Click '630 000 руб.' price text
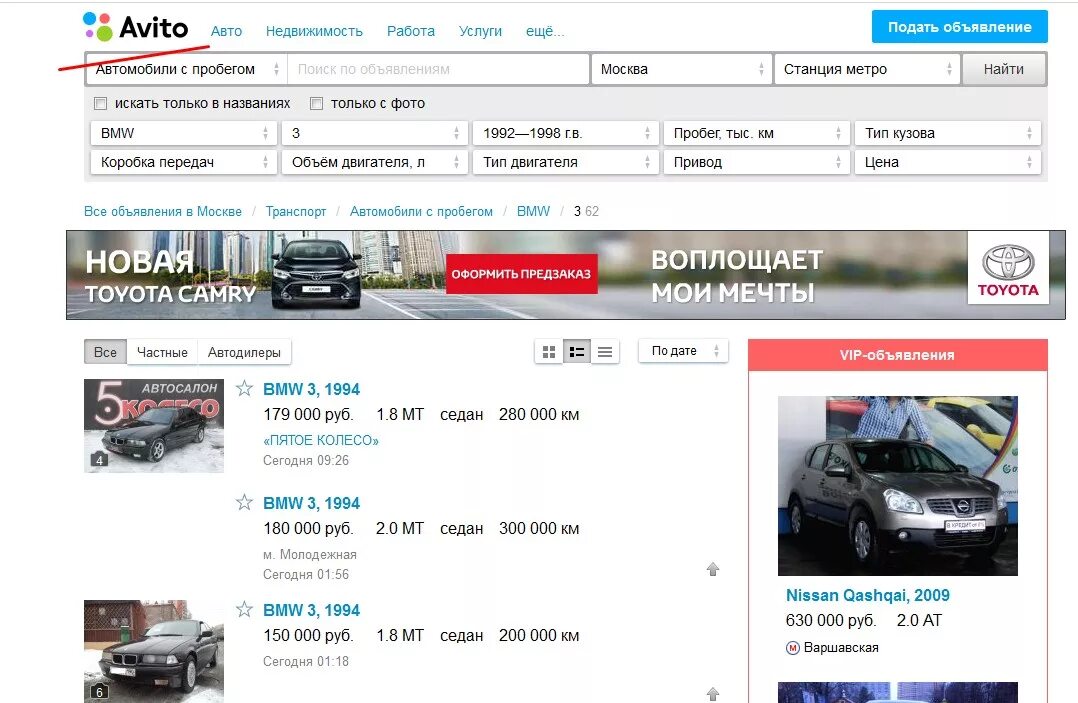Screen dimensions: 1078x703 [x=830, y=621]
